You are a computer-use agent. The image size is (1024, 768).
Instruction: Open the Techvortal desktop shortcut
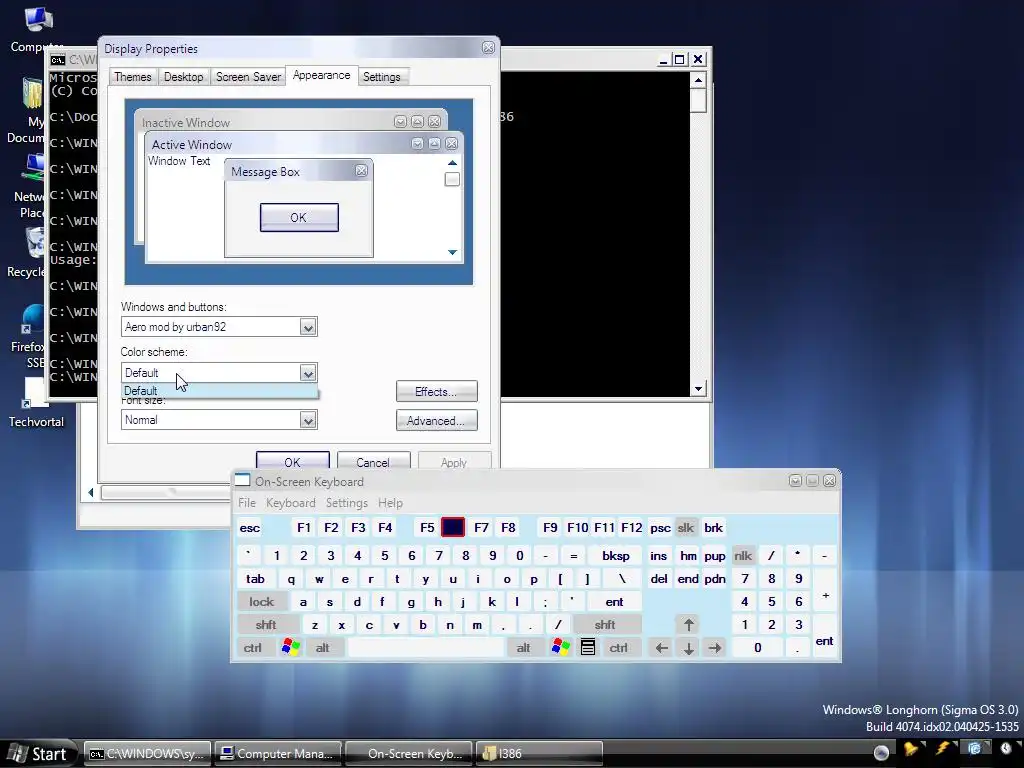pyautogui.click(x=36, y=405)
